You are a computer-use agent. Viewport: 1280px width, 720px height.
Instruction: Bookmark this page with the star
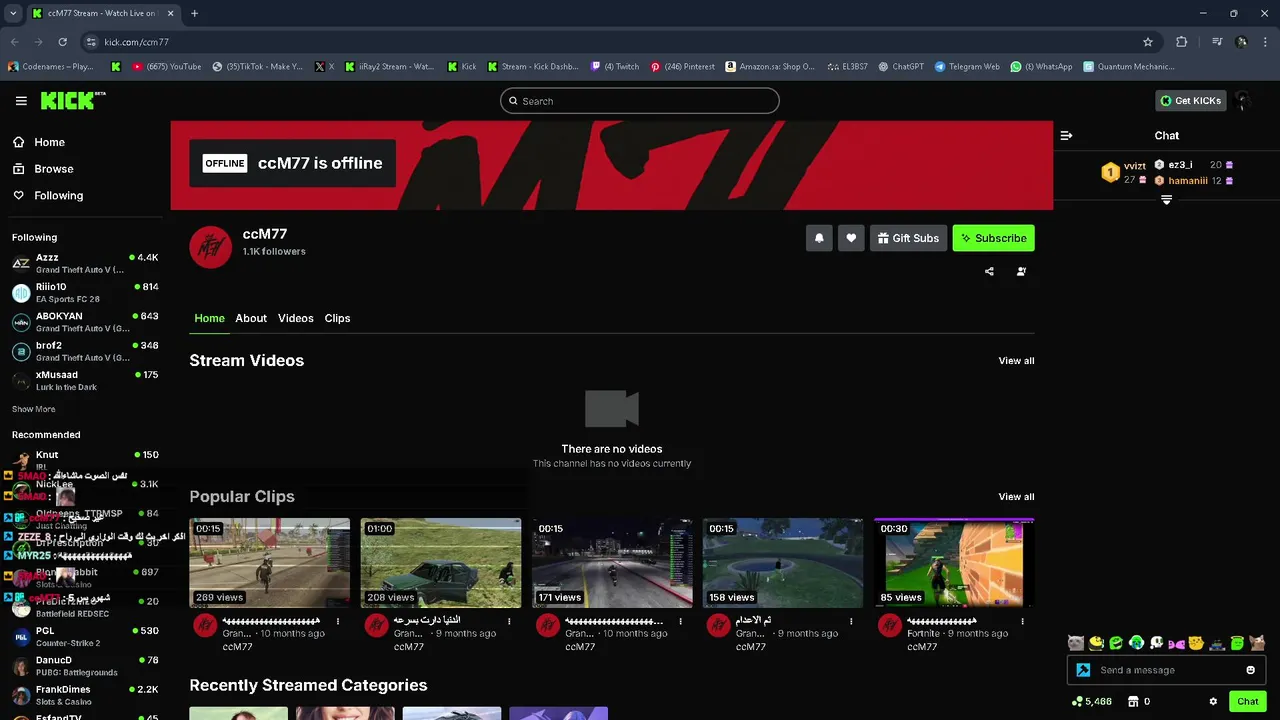click(x=1148, y=42)
